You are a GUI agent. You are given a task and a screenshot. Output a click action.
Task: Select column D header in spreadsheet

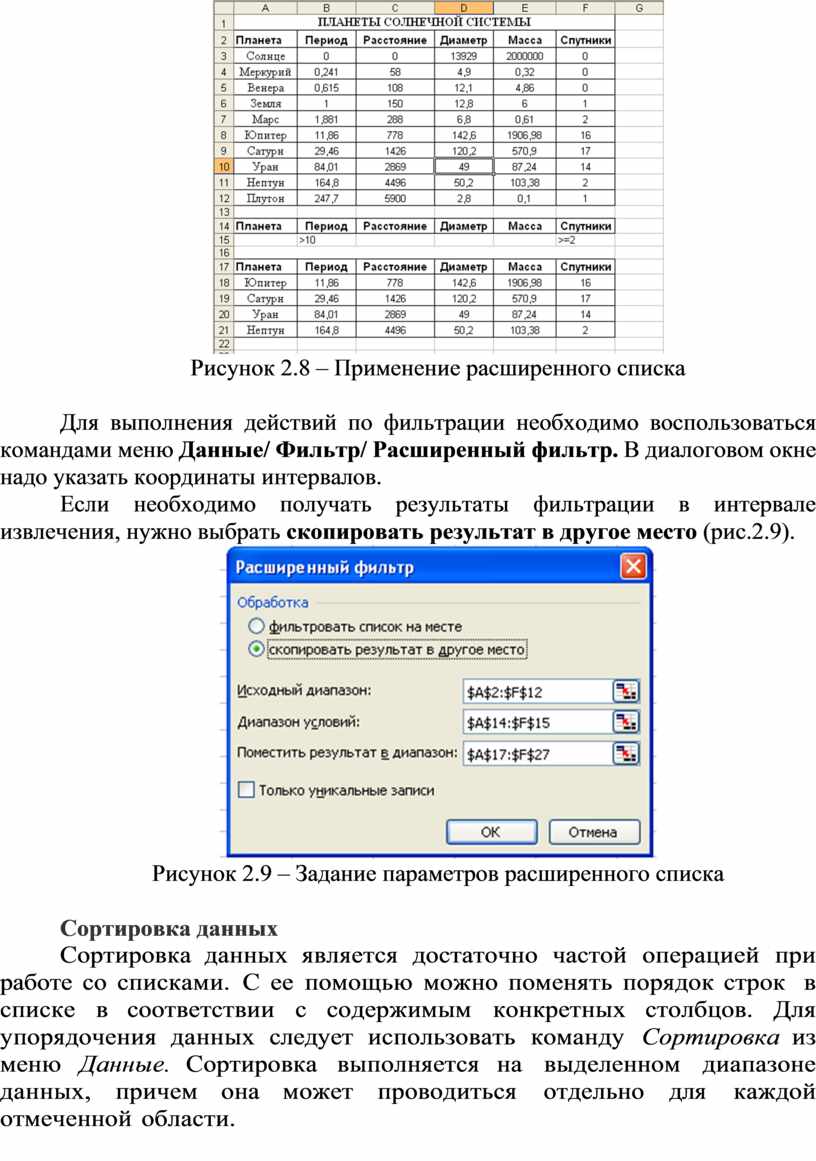(463, 8)
